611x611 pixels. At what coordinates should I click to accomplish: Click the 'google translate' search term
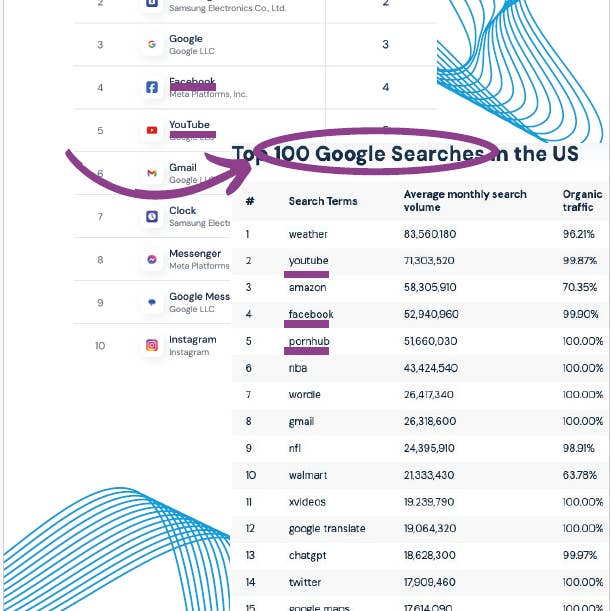[326, 528]
